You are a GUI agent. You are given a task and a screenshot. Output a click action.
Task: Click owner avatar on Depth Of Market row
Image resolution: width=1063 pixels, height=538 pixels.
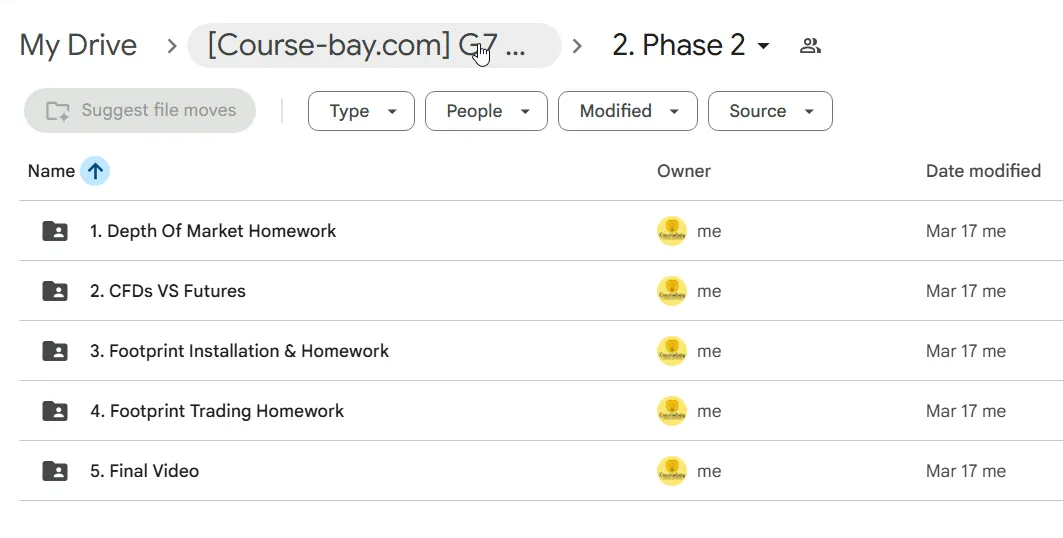pyautogui.click(x=672, y=231)
